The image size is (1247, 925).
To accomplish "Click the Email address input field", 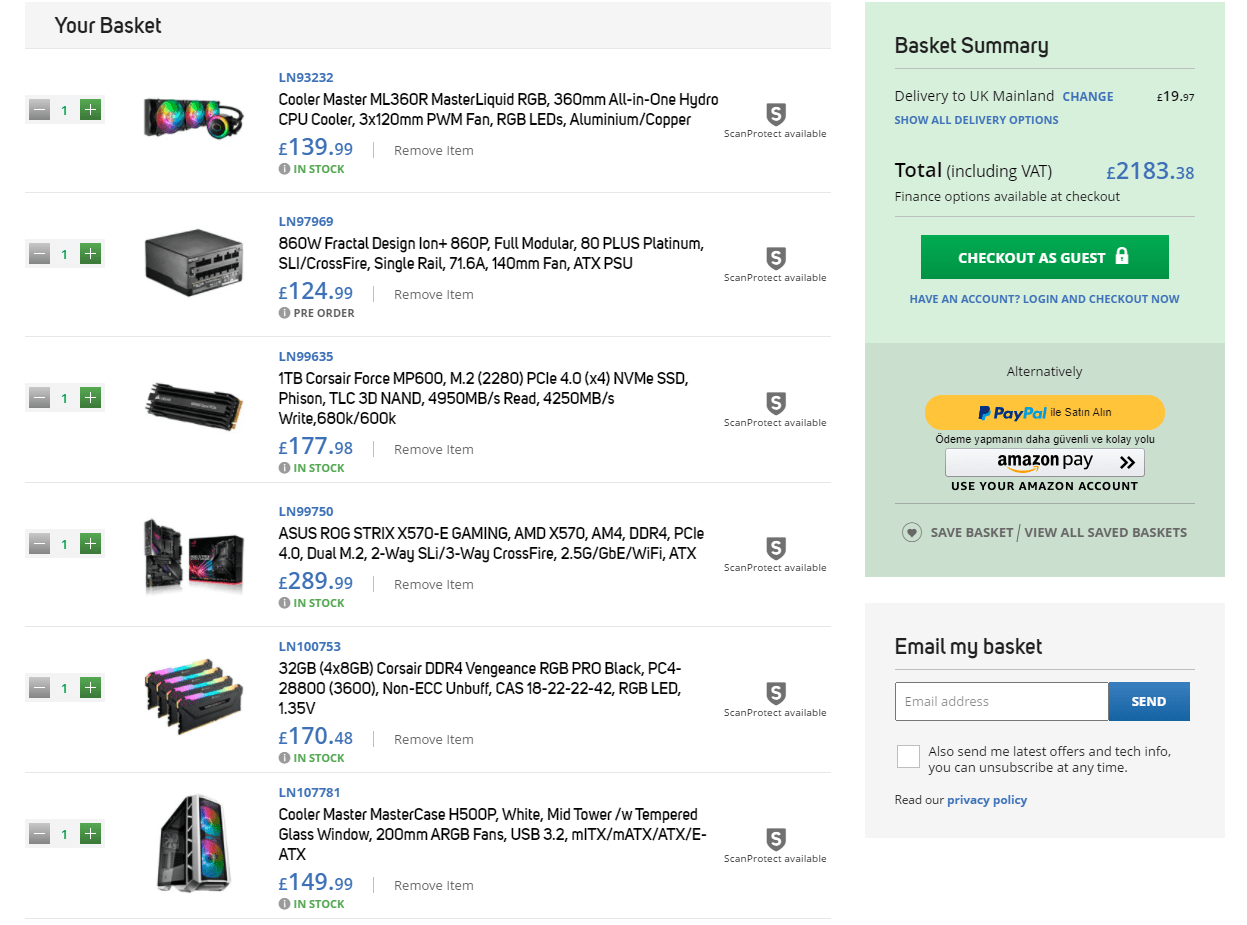I will tap(1001, 702).
